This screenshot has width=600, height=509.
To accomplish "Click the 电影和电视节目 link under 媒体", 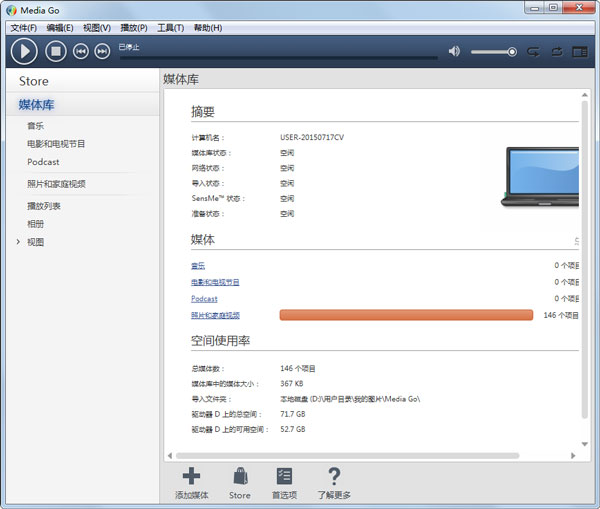I will tap(215, 282).
